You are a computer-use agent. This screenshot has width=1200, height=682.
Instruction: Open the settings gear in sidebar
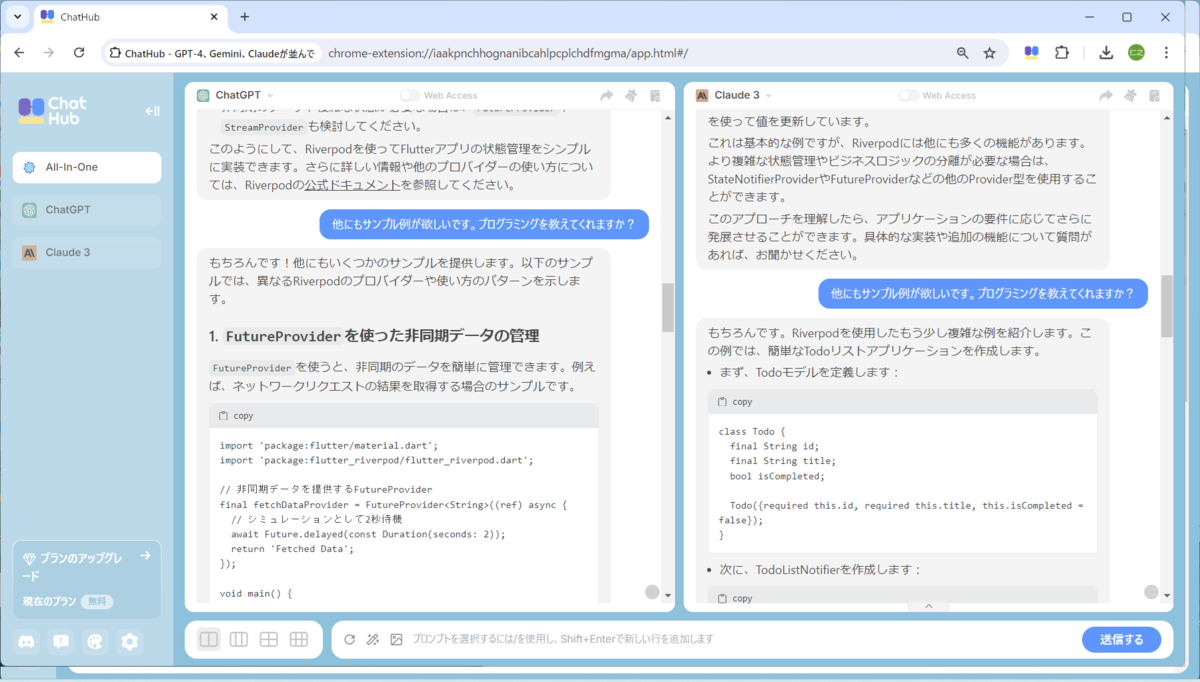[x=129, y=642]
